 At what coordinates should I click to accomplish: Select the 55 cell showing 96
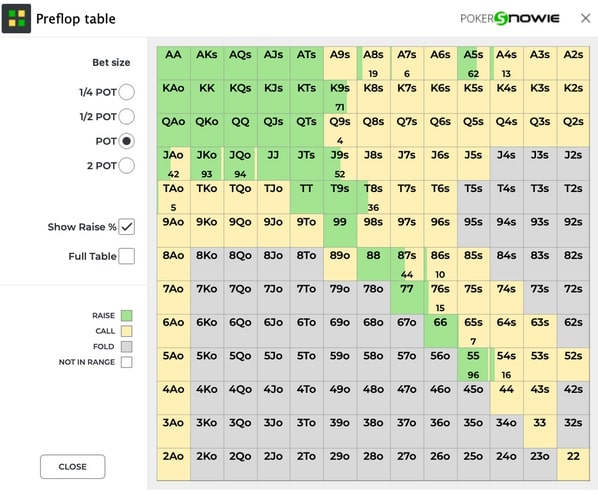point(473,364)
